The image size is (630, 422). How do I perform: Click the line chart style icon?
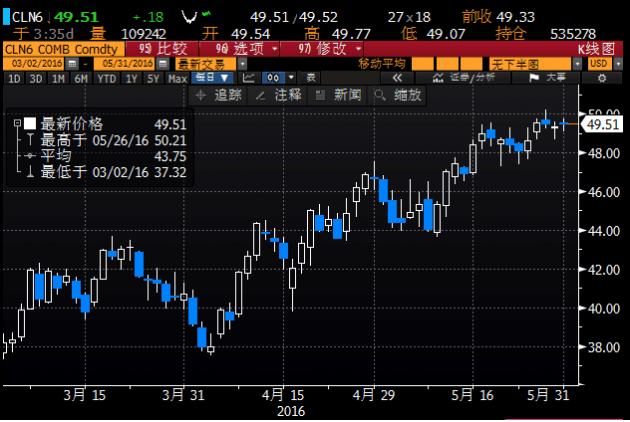[250, 78]
